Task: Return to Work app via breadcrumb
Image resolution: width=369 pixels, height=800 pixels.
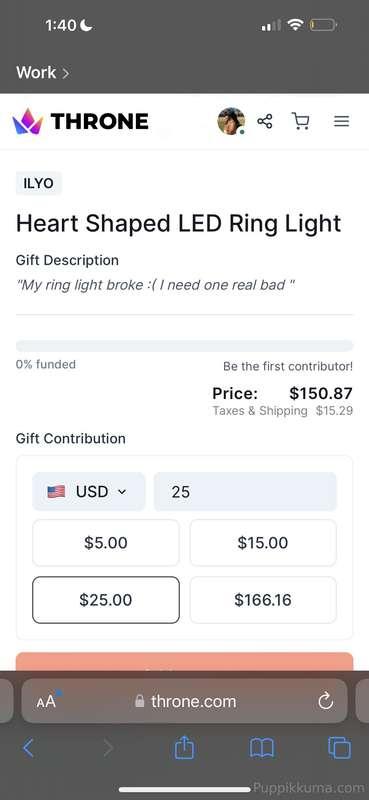Action: [x=42, y=72]
